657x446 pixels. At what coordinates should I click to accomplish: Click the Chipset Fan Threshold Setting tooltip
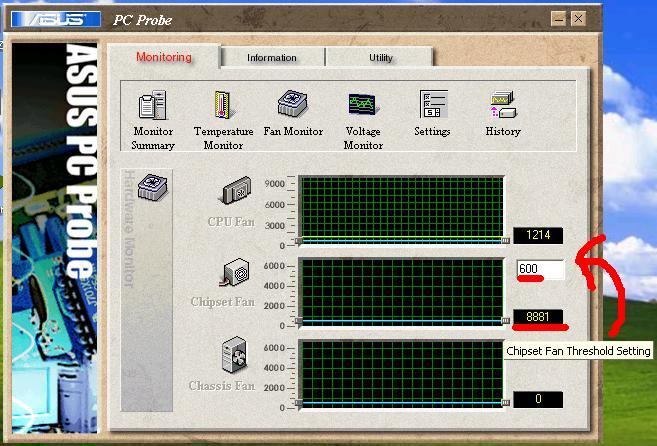pos(578,351)
